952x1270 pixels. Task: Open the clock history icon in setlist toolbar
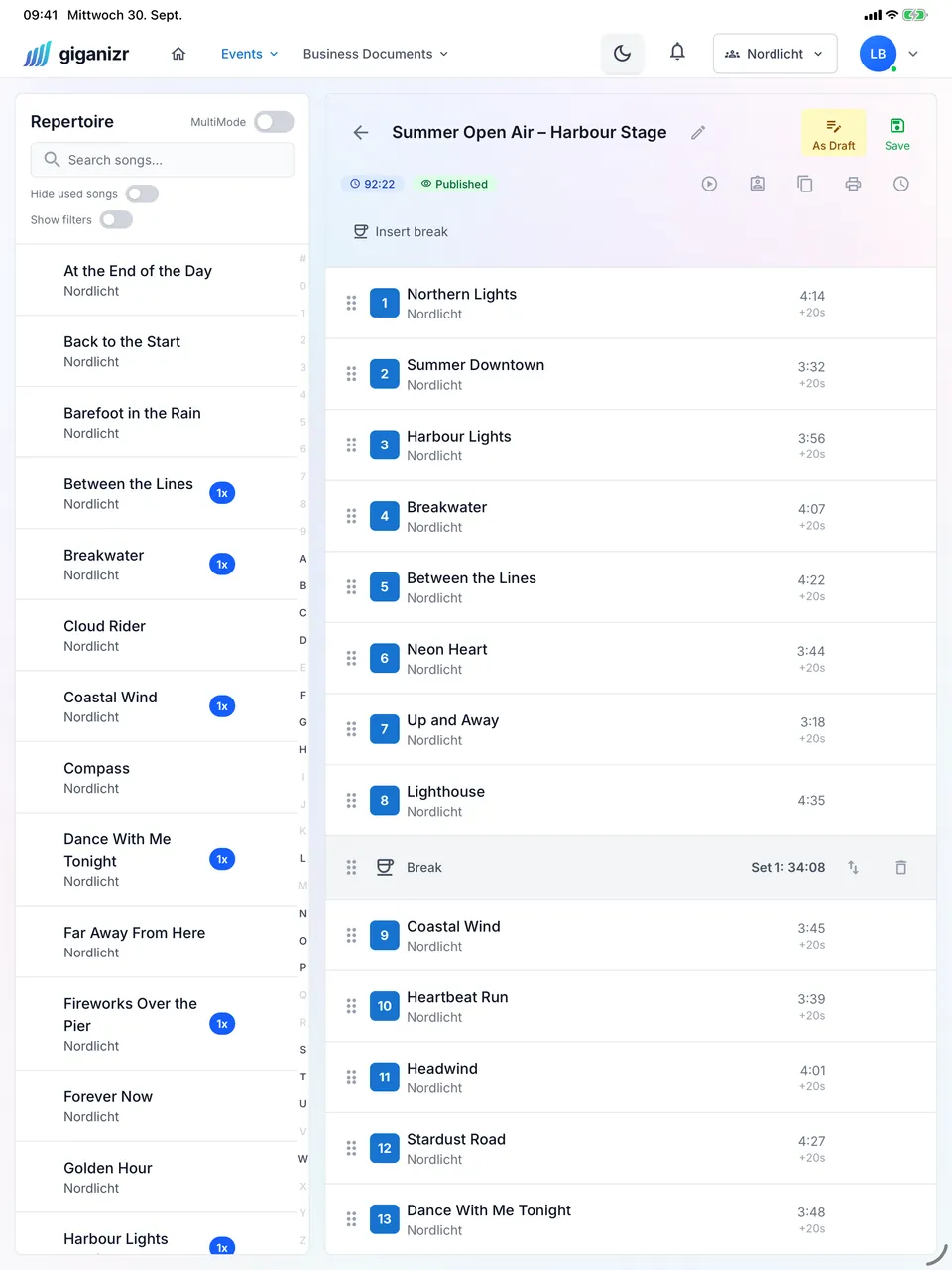(900, 184)
